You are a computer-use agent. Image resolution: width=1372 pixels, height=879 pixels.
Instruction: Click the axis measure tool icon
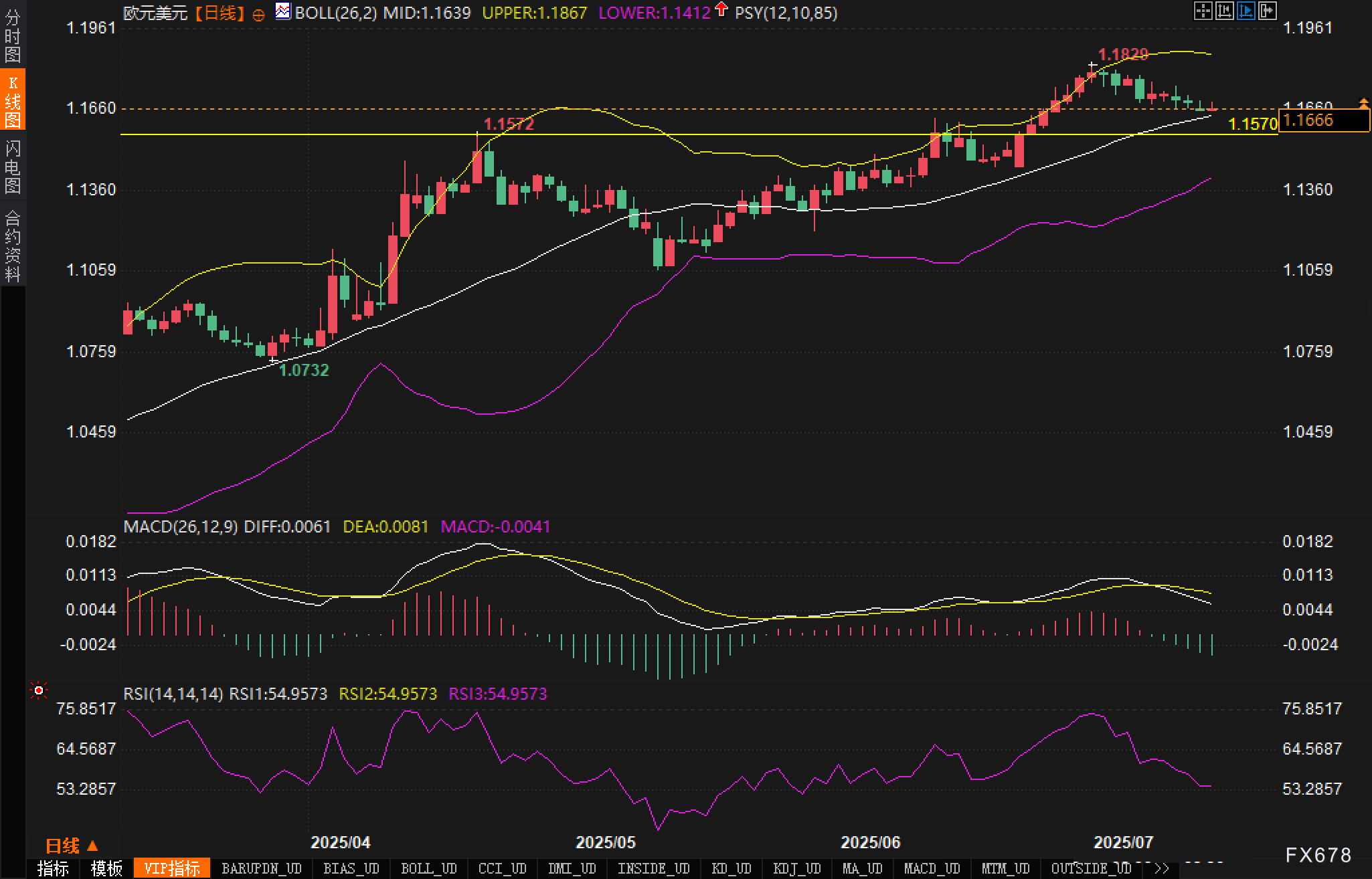point(1224,11)
